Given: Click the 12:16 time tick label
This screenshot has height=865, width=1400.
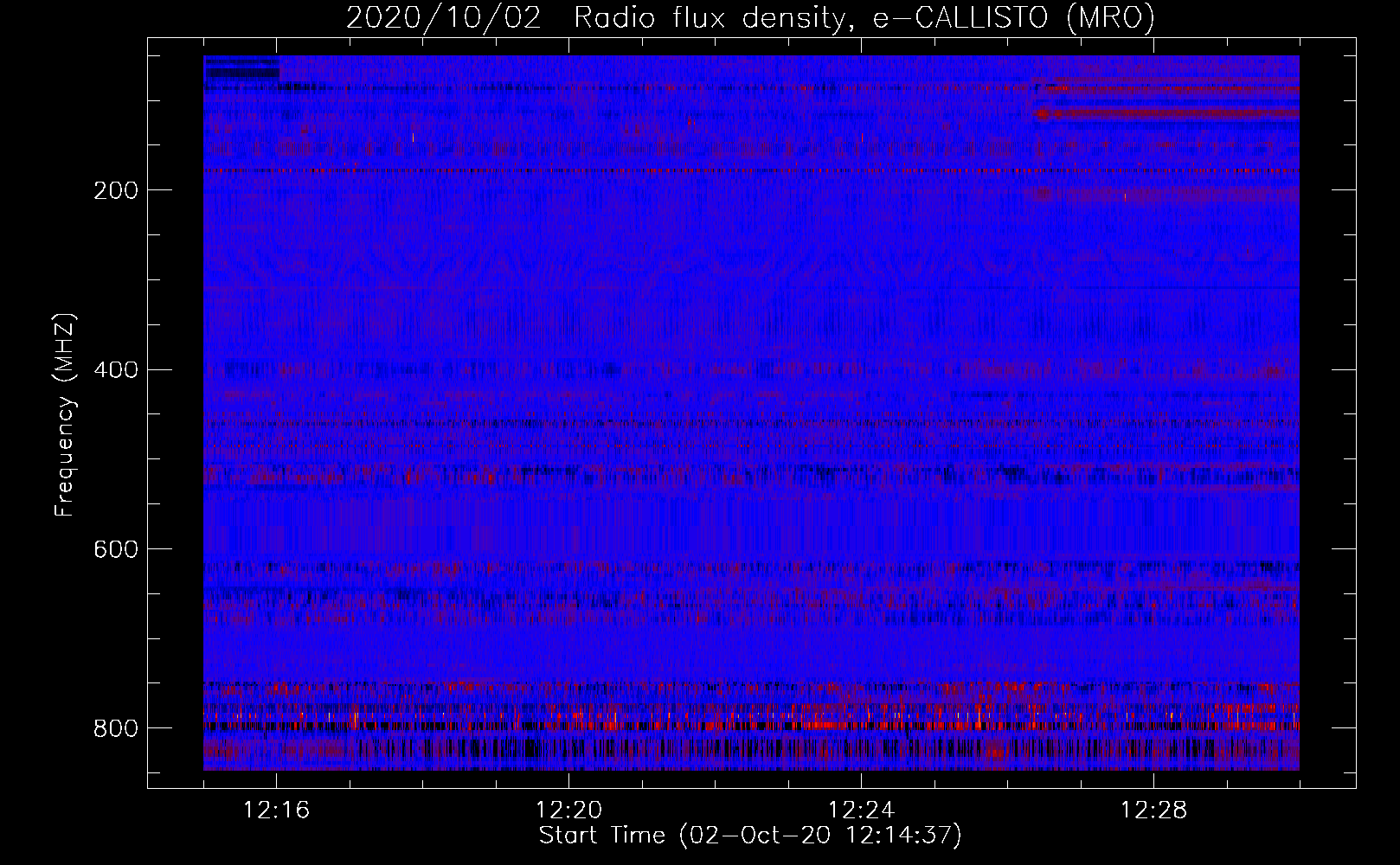Looking at the screenshot, I should pos(276,811).
